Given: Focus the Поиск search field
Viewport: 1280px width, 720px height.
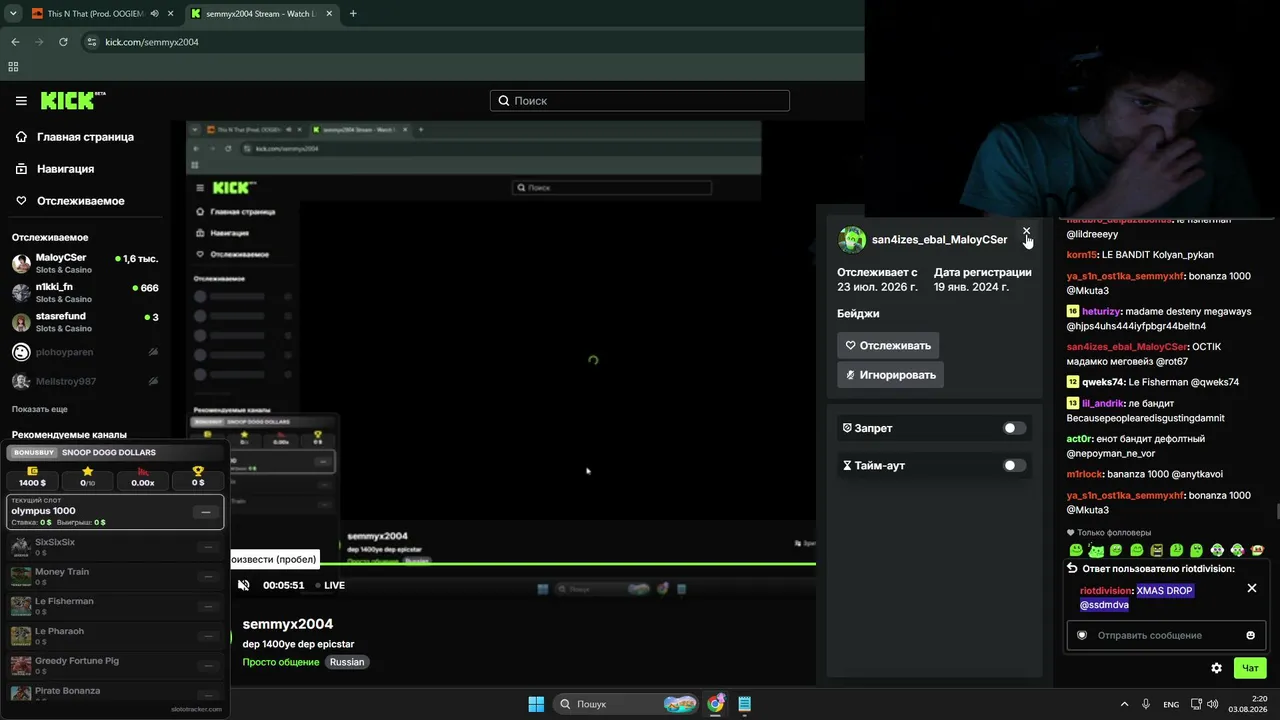Looking at the screenshot, I should point(640,101).
